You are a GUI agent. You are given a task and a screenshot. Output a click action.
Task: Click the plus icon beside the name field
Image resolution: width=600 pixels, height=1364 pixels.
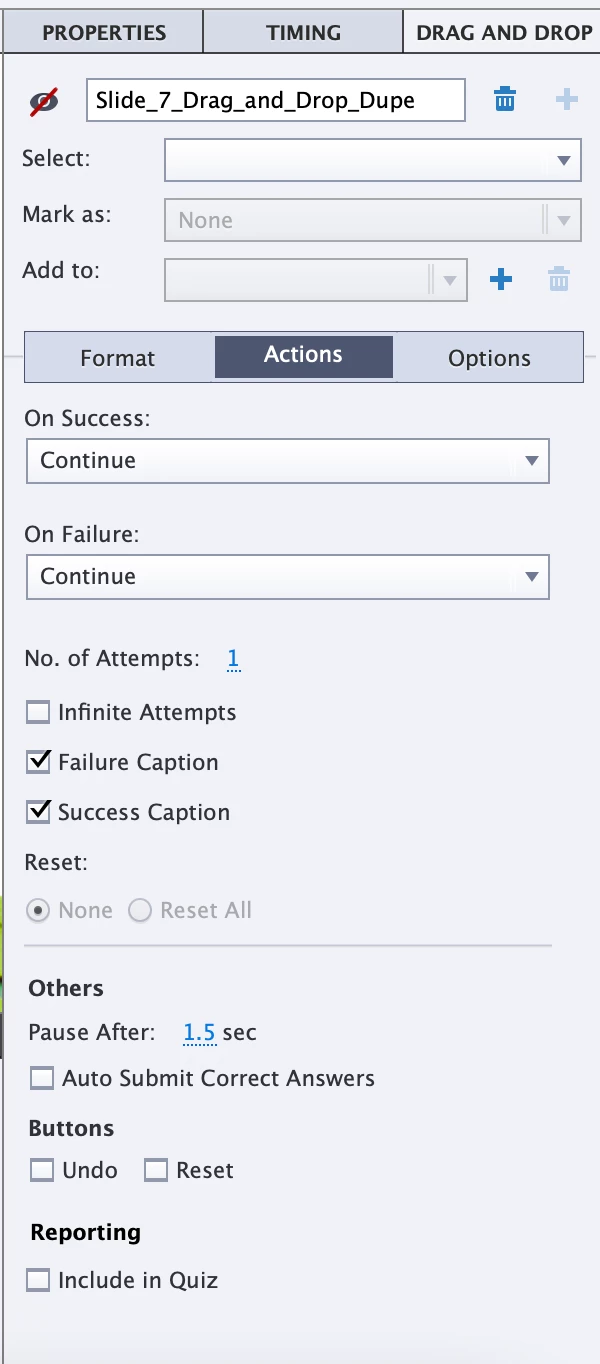pos(567,100)
